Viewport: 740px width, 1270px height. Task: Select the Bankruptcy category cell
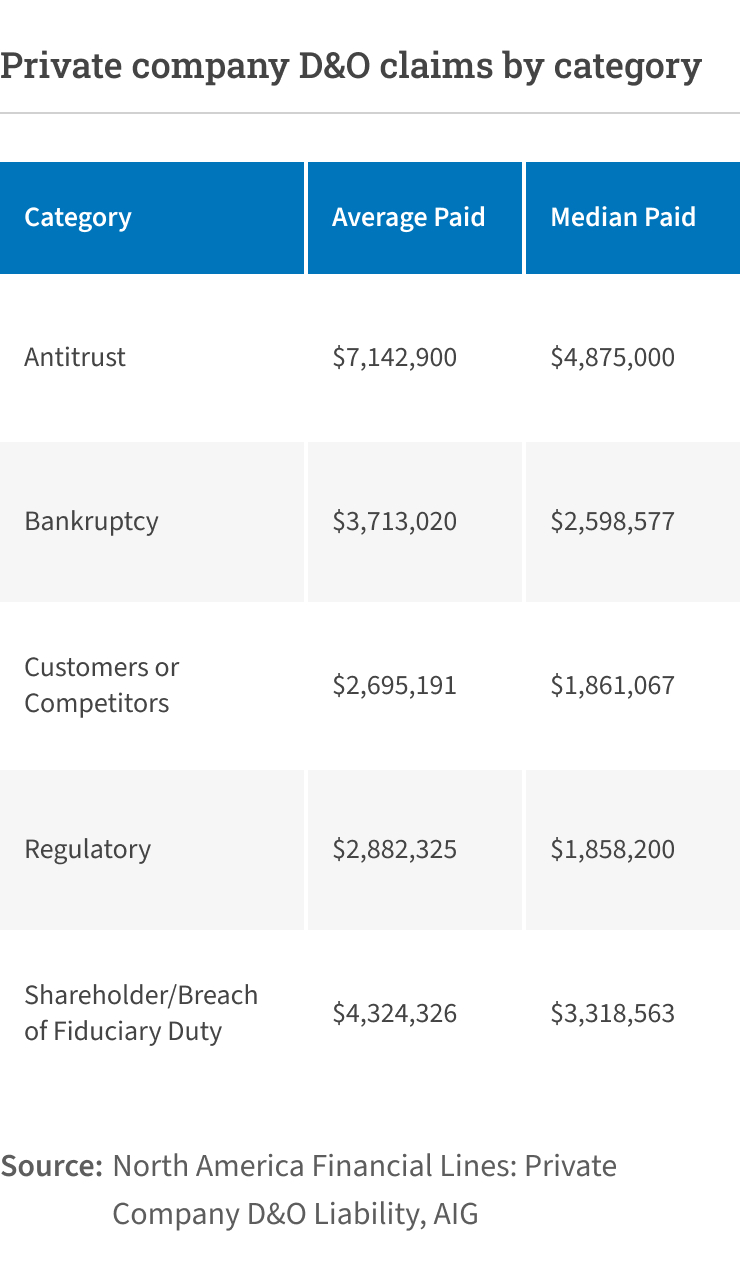[91, 521]
